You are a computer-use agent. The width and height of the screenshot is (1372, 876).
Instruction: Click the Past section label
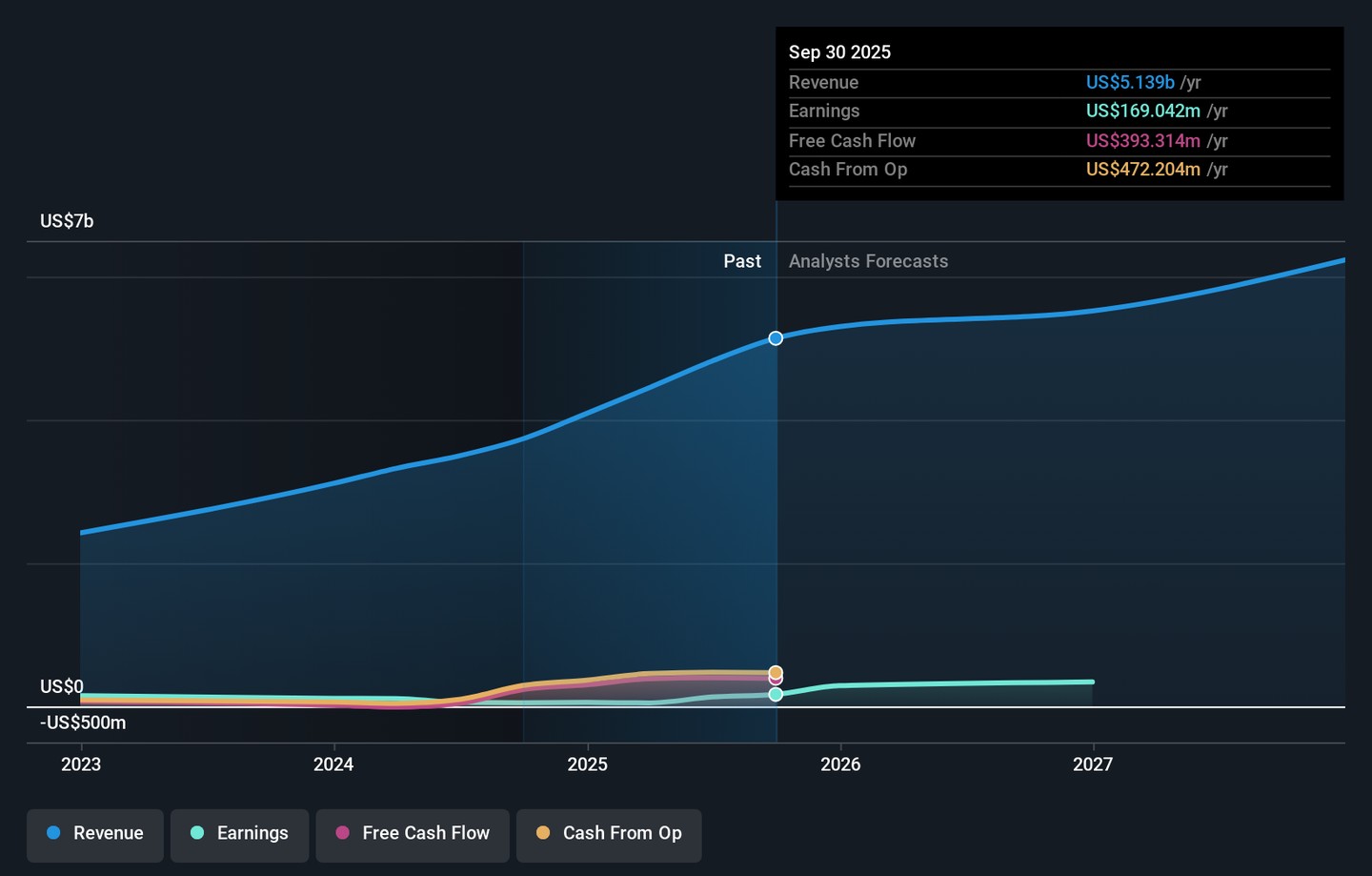coord(741,261)
